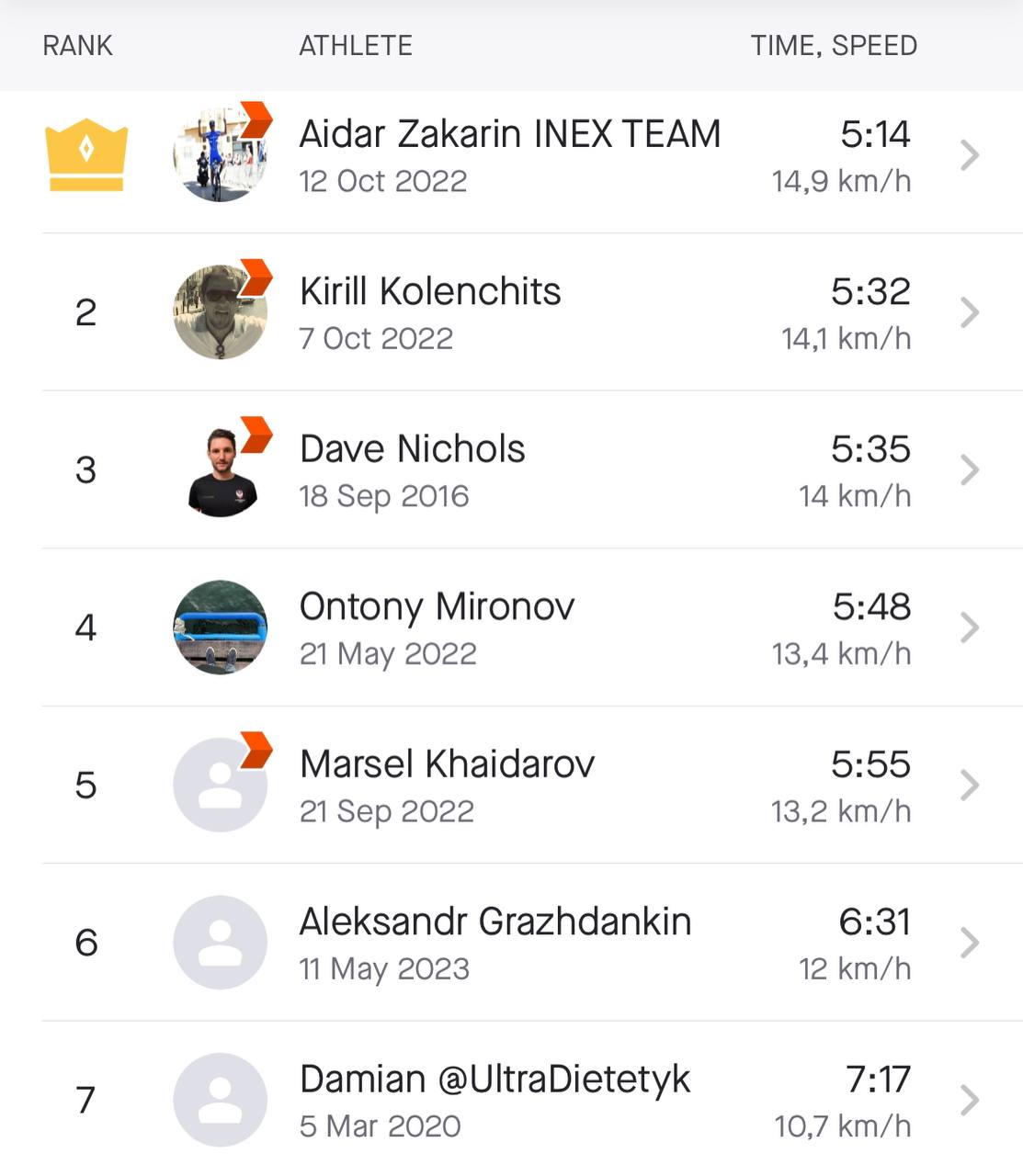Viewport: 1023px width, 1176px height.
Task: Tap Aleksandr Grazhdankin's default avatar icon
Action: pos(220,943)
